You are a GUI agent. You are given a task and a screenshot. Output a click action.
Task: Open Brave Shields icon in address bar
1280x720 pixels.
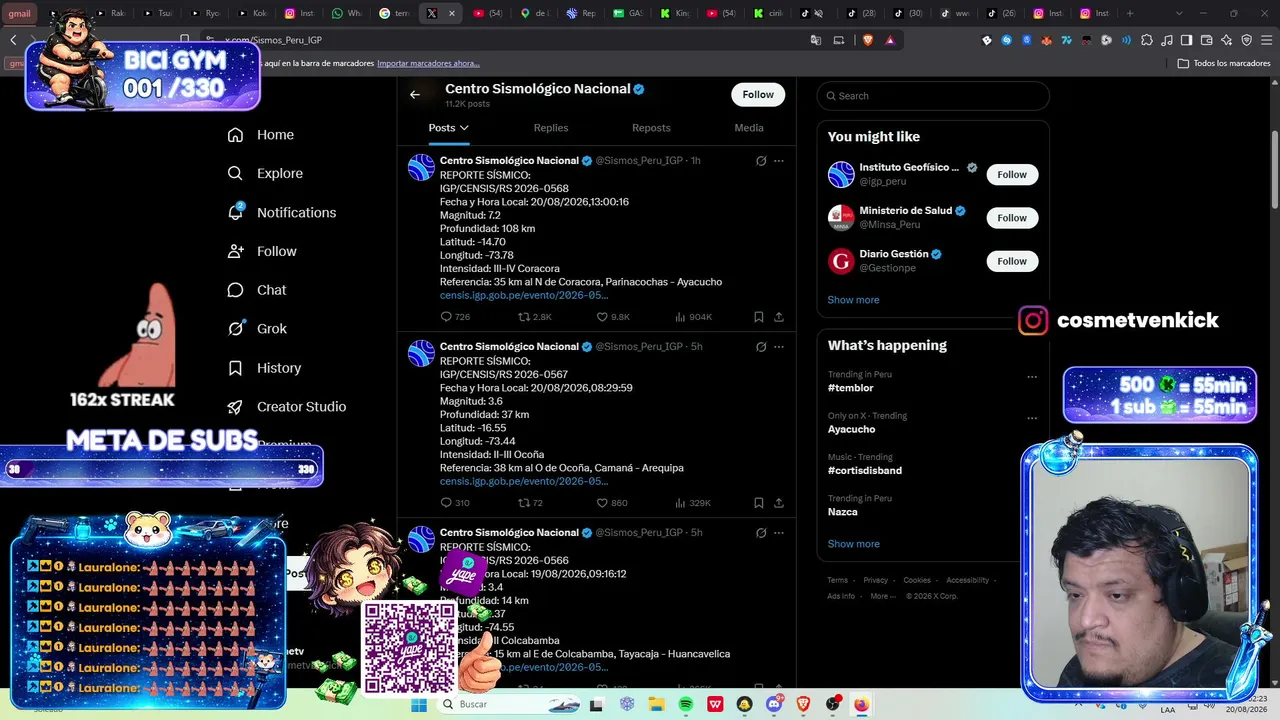coord(868,40)
